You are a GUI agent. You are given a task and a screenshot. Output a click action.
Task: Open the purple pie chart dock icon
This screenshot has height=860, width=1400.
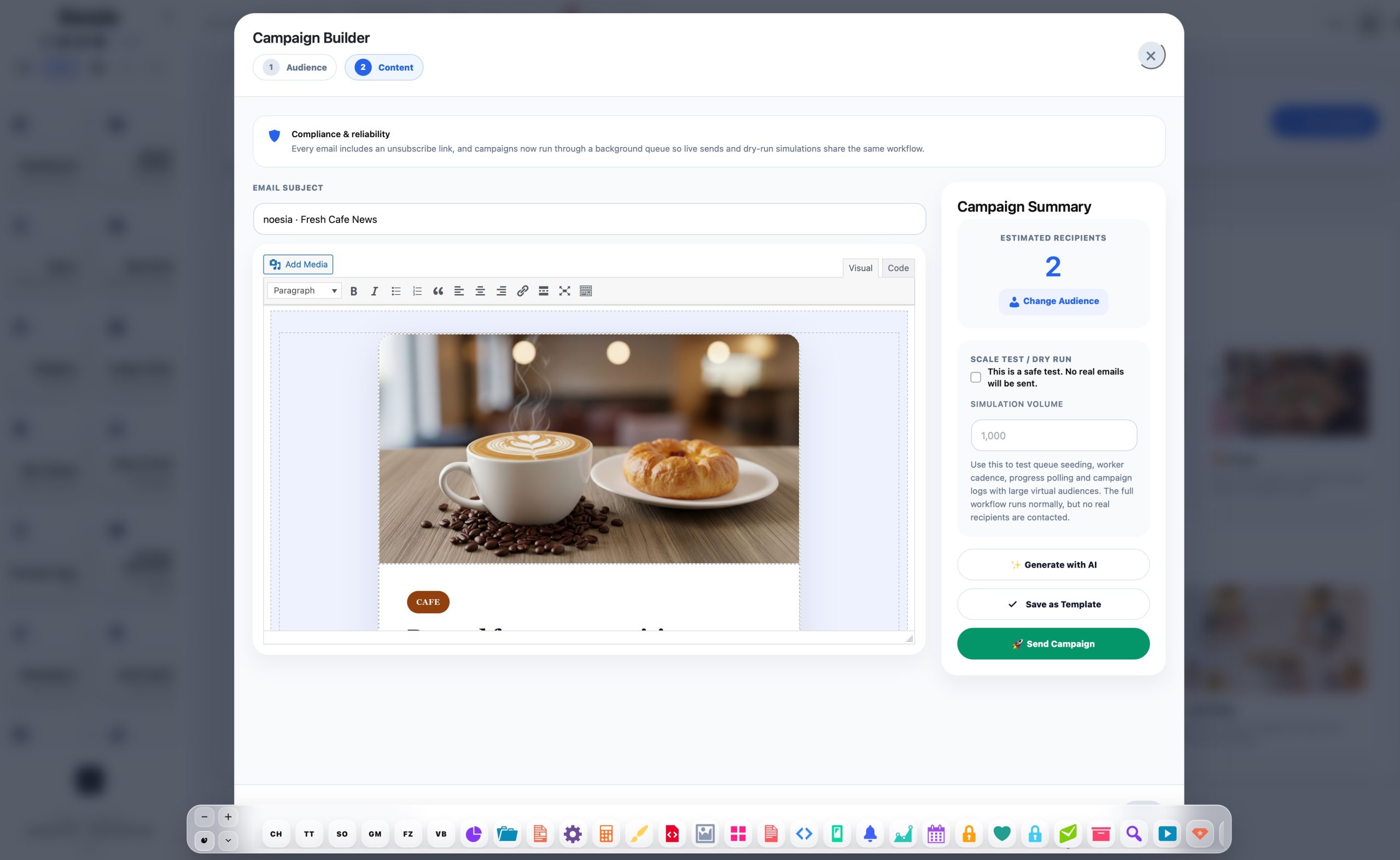(473, 834)
